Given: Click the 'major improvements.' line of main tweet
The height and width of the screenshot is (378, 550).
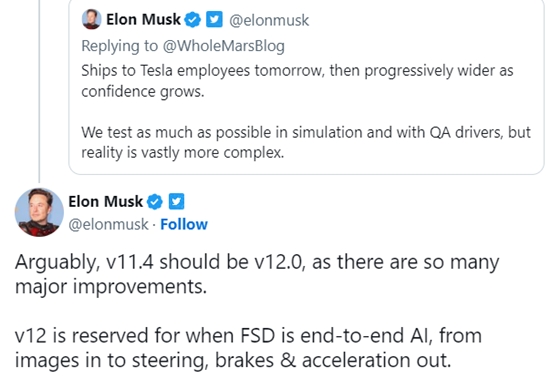Looking at the screenshot, I should point(111,287).
